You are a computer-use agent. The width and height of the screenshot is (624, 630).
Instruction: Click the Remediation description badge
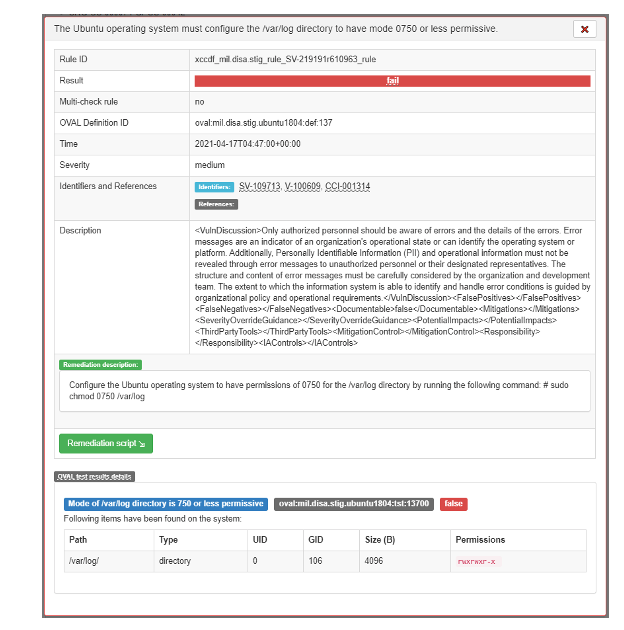(x=100, y=364)
